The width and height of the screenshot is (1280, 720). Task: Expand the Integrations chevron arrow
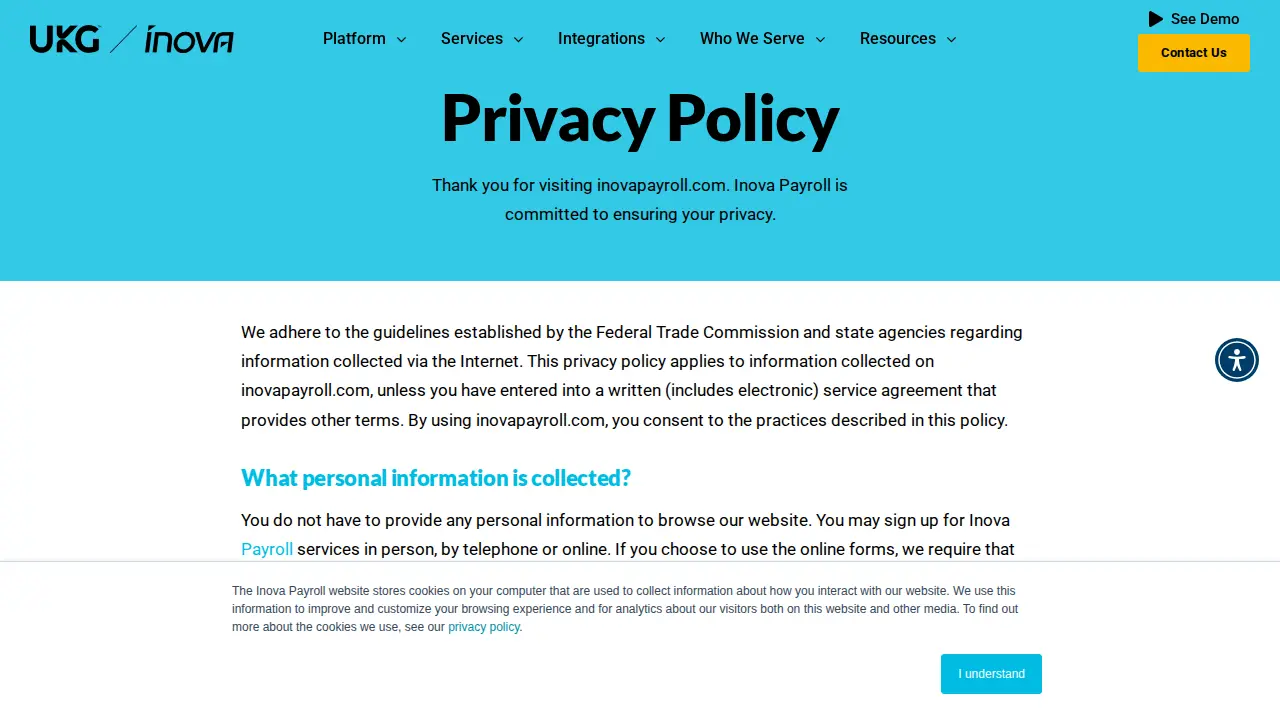click(x=660, y=40)
